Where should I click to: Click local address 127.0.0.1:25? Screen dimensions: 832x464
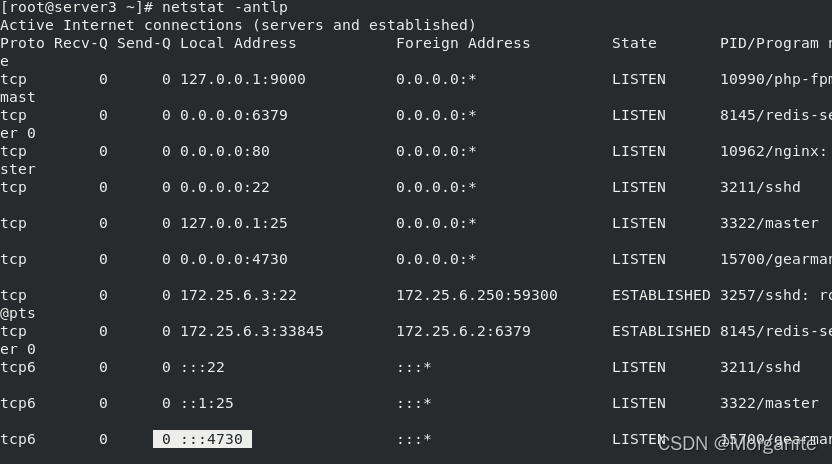(x=233, y=224)
